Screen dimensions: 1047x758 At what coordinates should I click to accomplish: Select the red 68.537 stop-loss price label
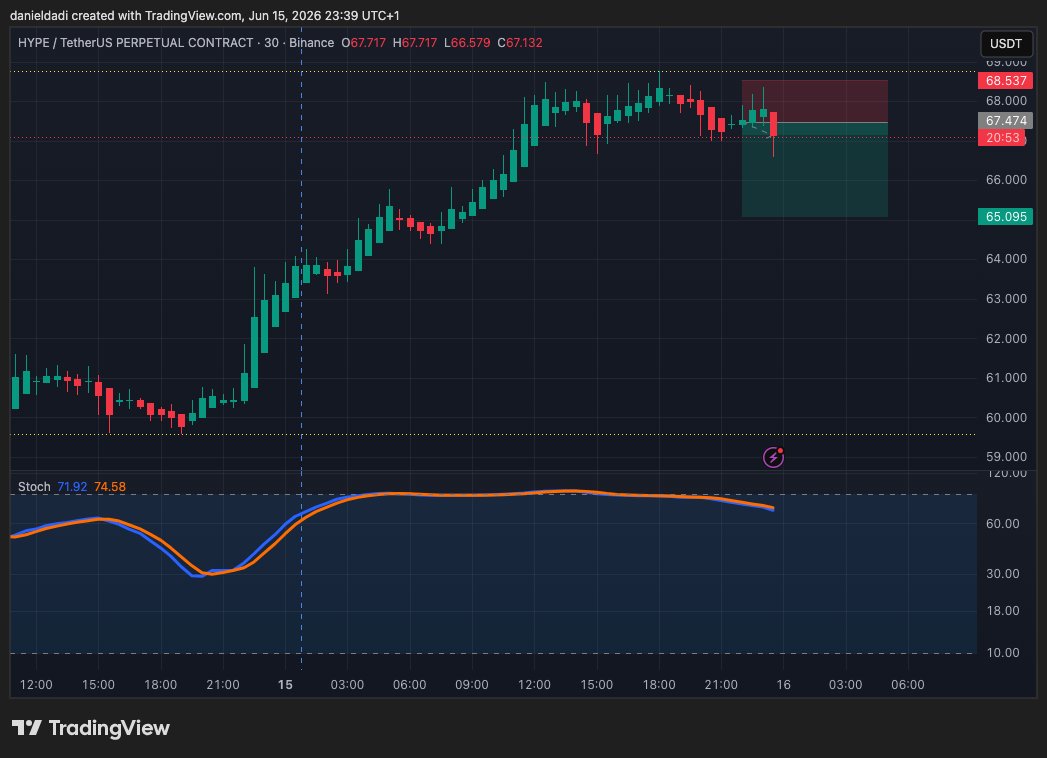(1006, 81)
